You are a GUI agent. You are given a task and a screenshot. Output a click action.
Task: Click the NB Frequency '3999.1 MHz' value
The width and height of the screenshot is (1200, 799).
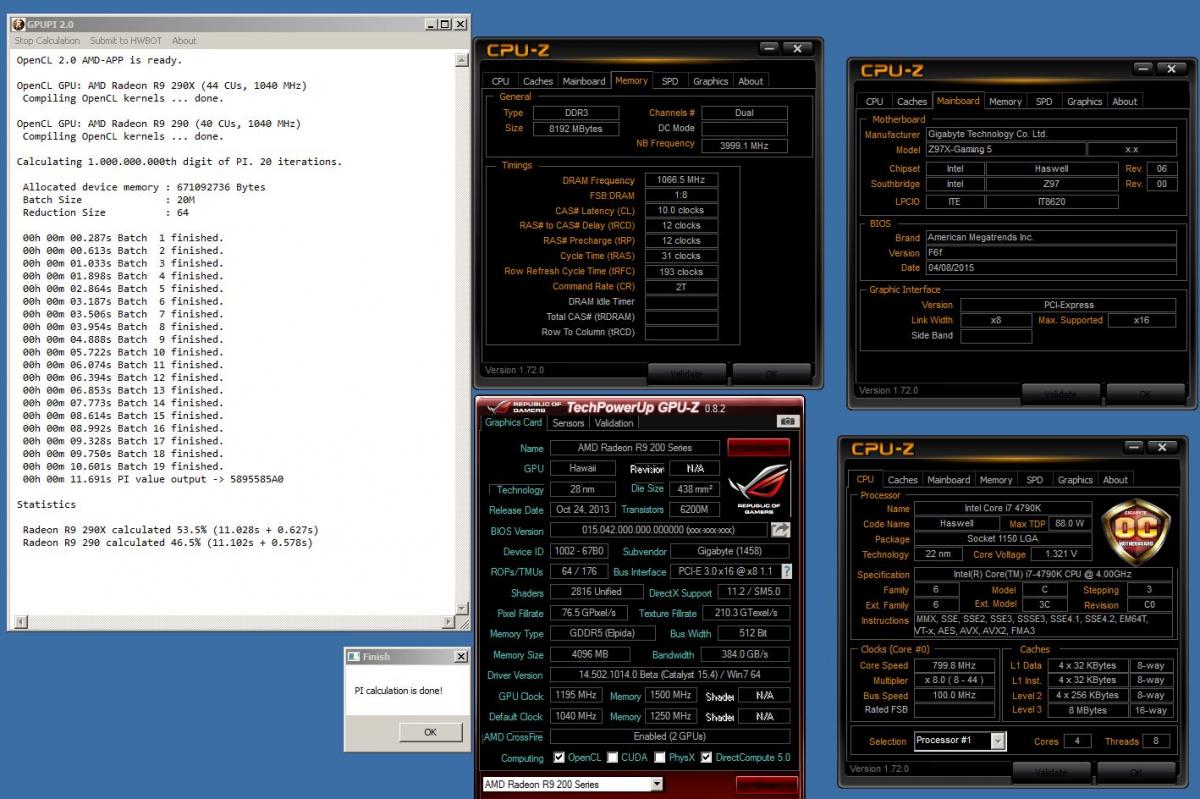[744, 145]
